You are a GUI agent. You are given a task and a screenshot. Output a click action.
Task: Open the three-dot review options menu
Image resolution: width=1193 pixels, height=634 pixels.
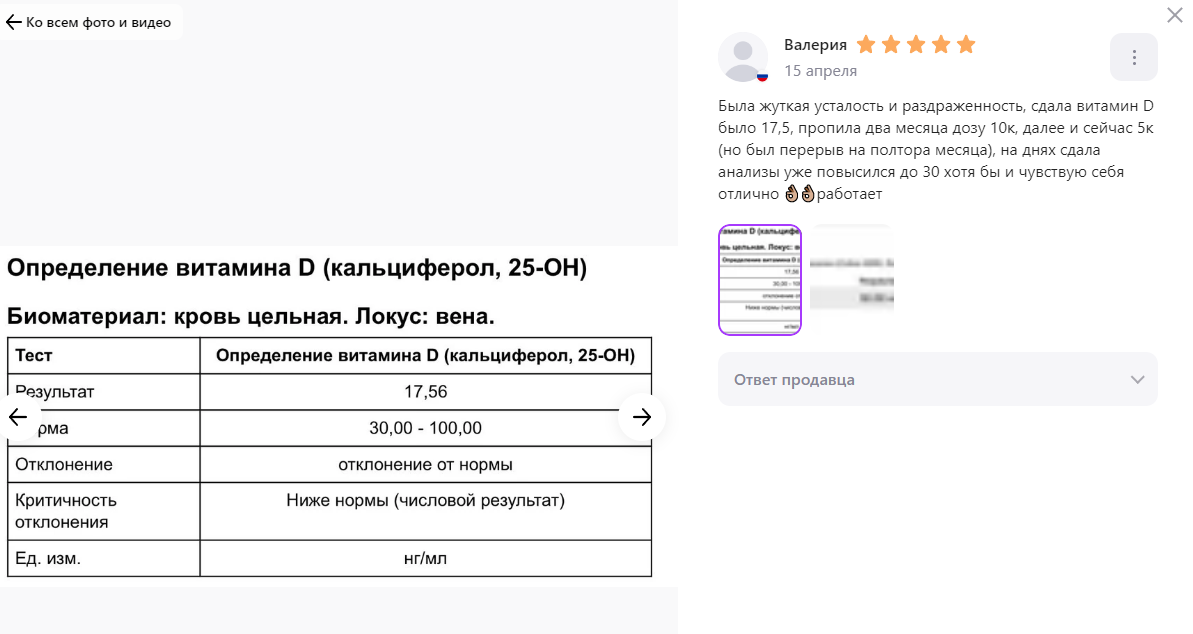pyautogui.click(x=1134, y=57)
